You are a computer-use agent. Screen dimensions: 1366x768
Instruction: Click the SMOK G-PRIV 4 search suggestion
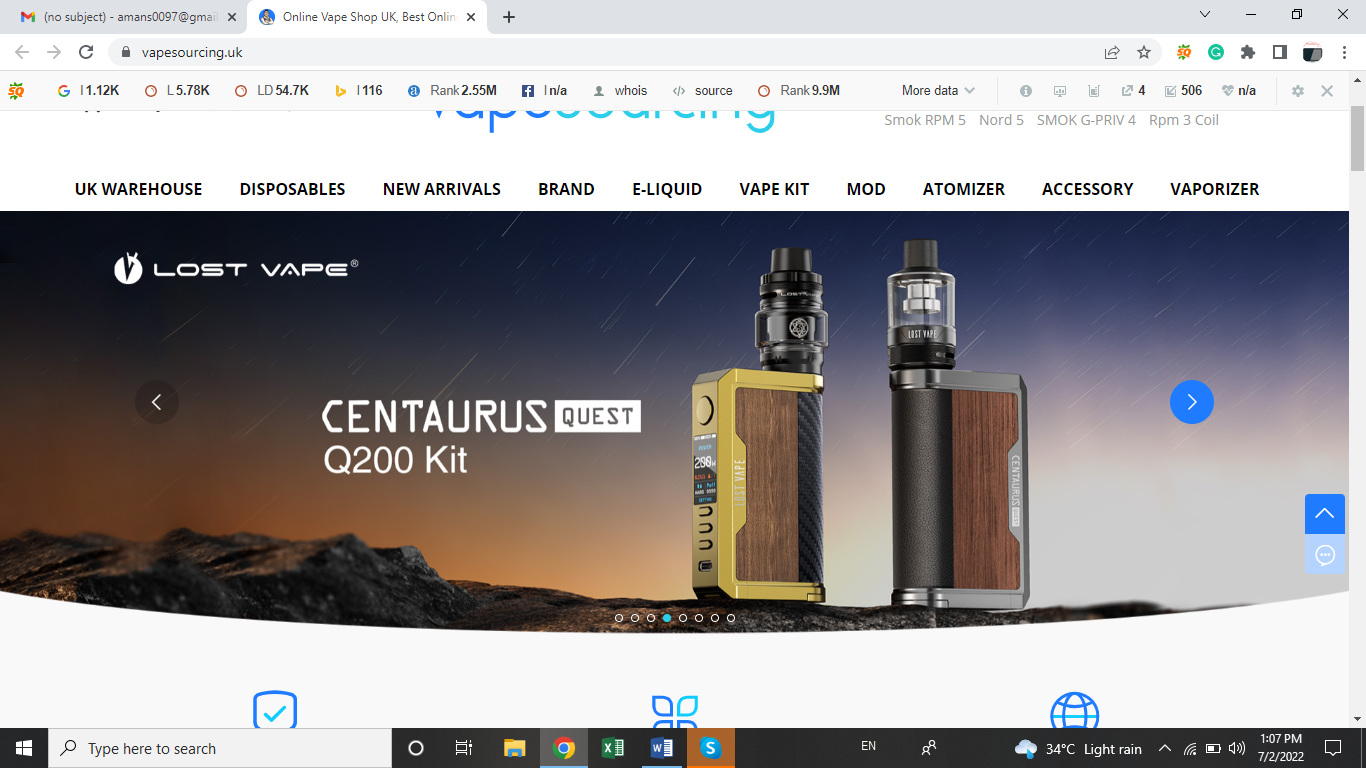coord(1086,120)
